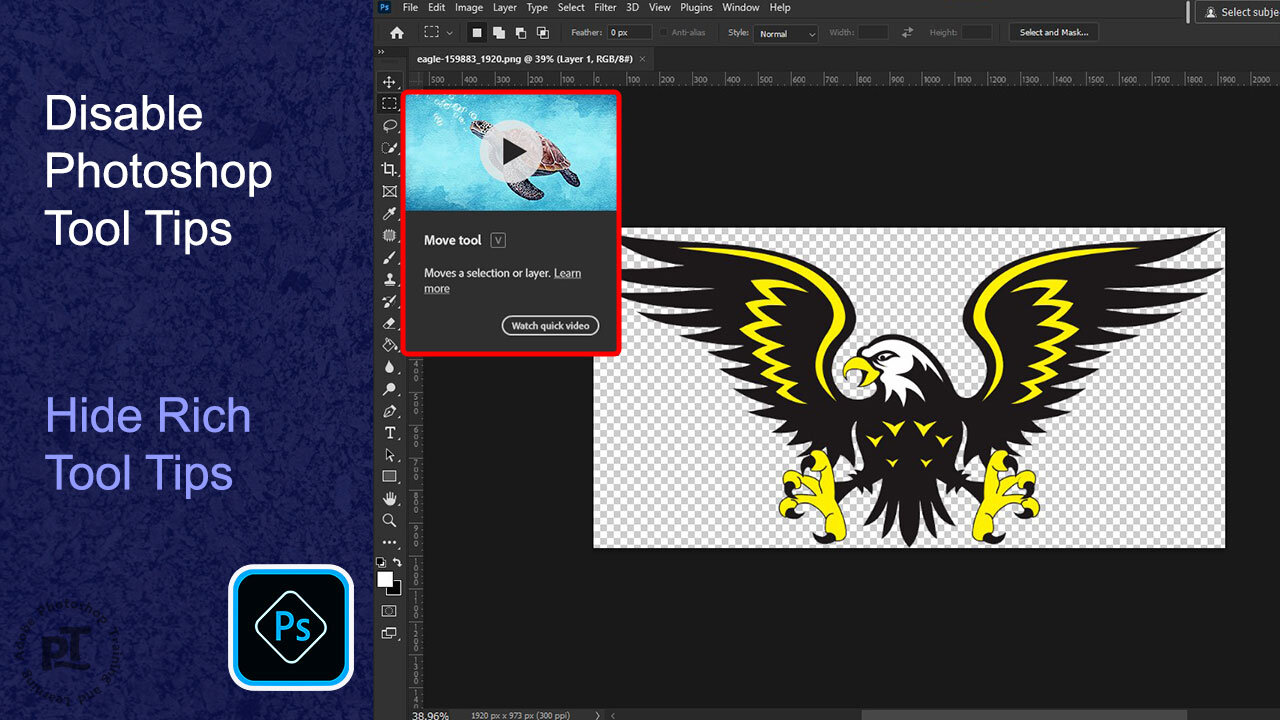Select the Frame tool
This screenshot has height=720, width=1280.
coord(390,191)
